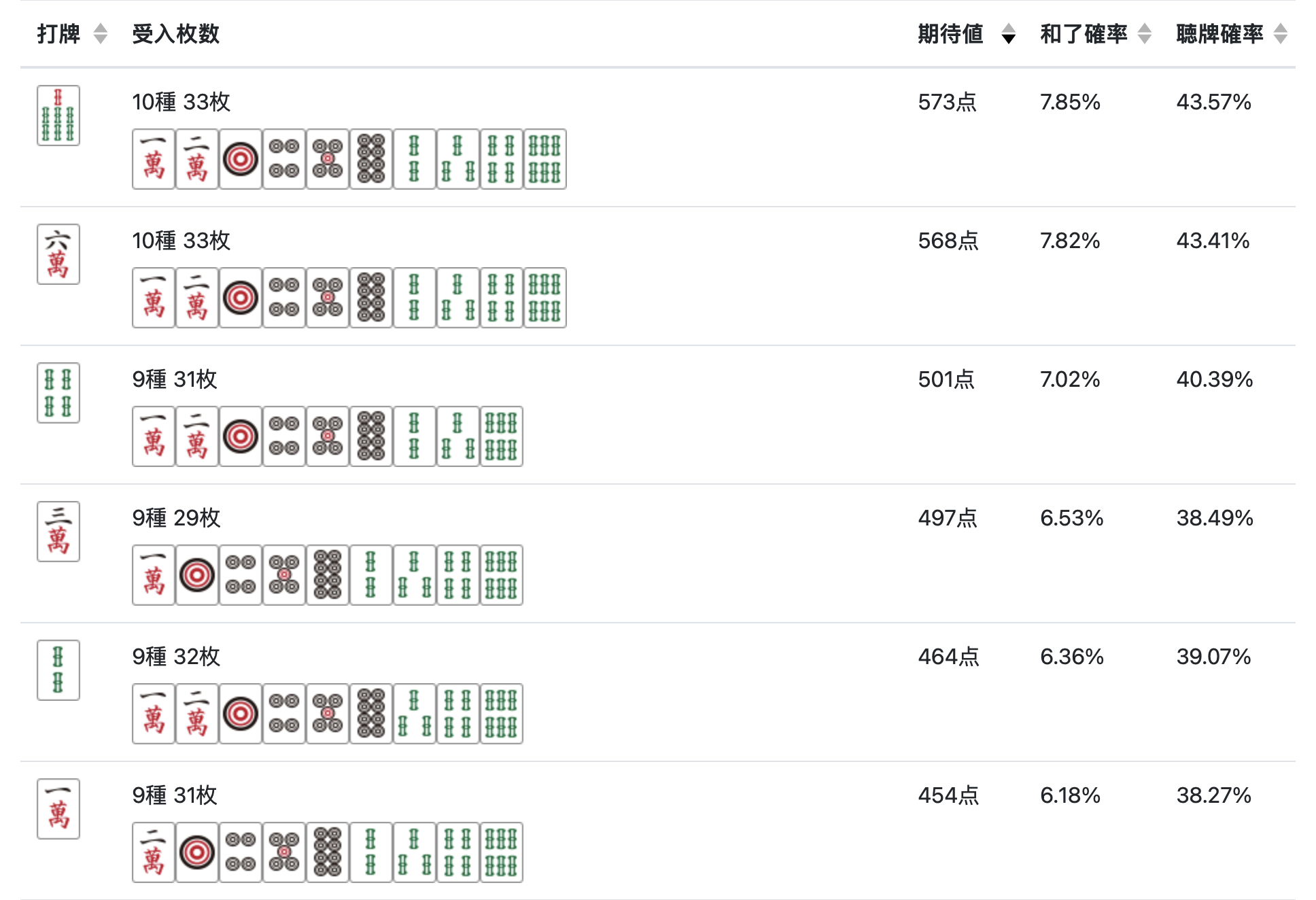Click the 1-pin tile in the first row
The width and height of the screenshot is (1316, 900).
coord(241,159)
